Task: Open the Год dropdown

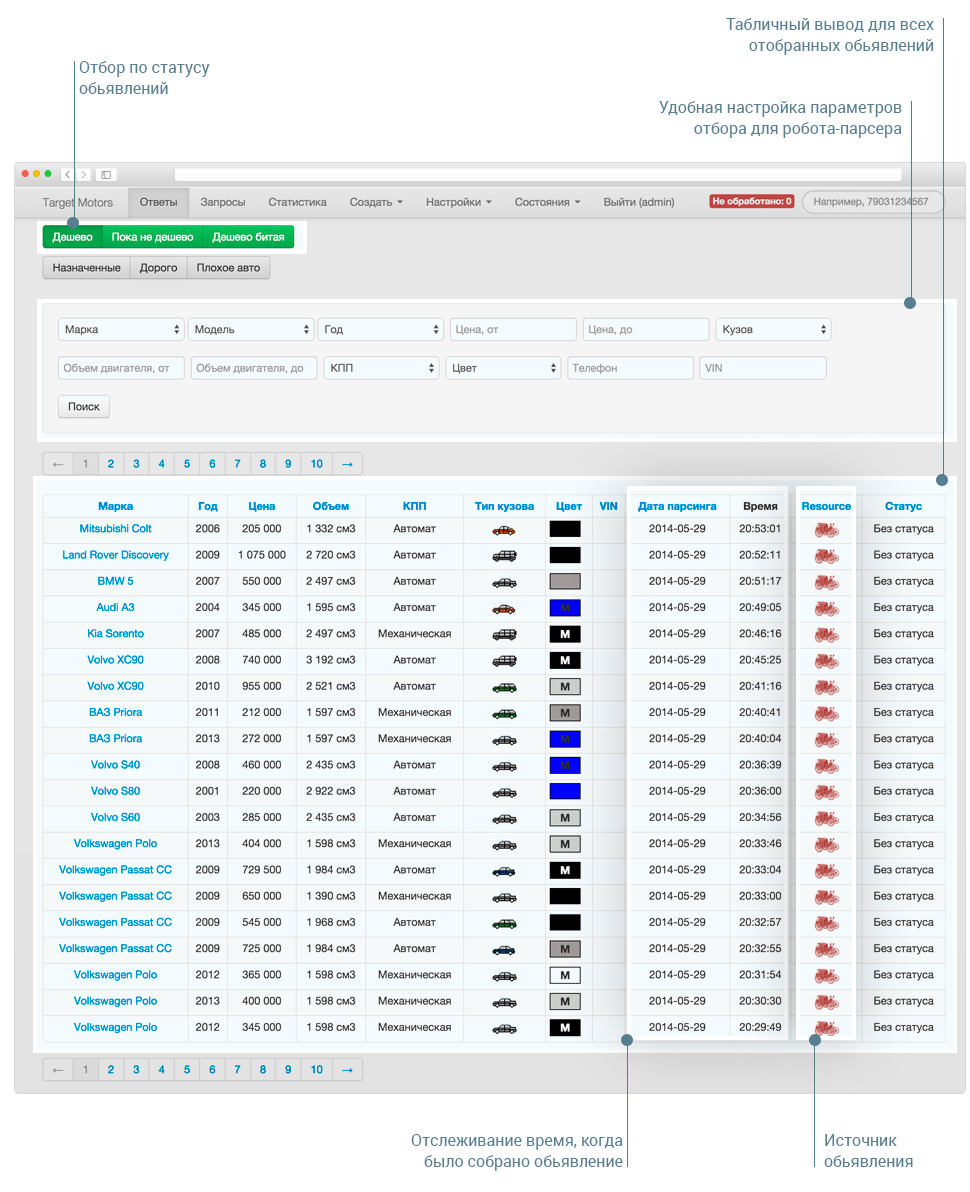Action: pyautogui.click(x=381, y=329)
